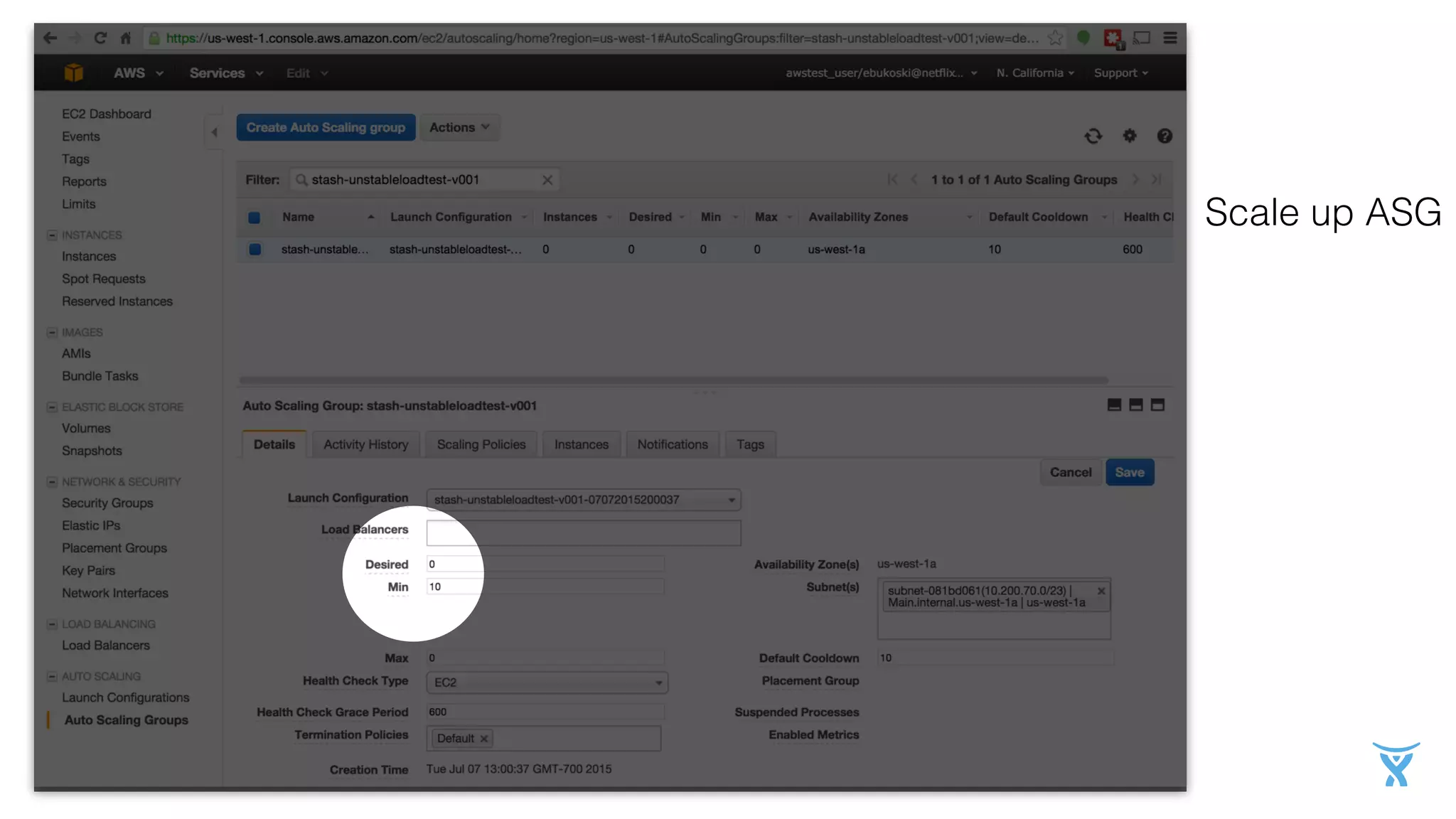Click the Save button
1456x819 pixels.
1129,473
